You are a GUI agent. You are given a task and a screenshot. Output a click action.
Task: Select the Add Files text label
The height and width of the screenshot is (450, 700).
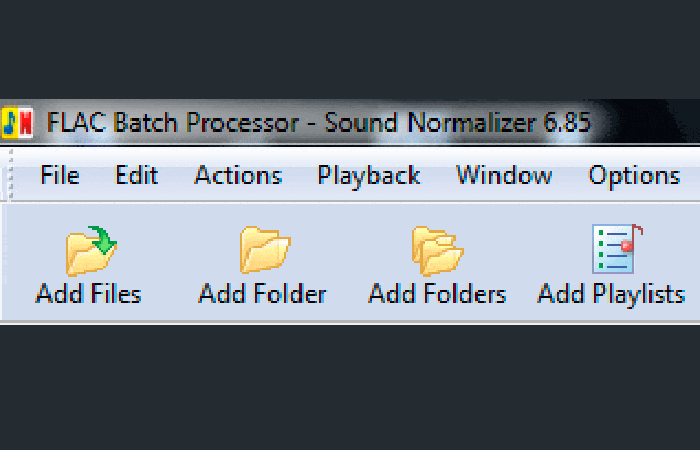88,294
